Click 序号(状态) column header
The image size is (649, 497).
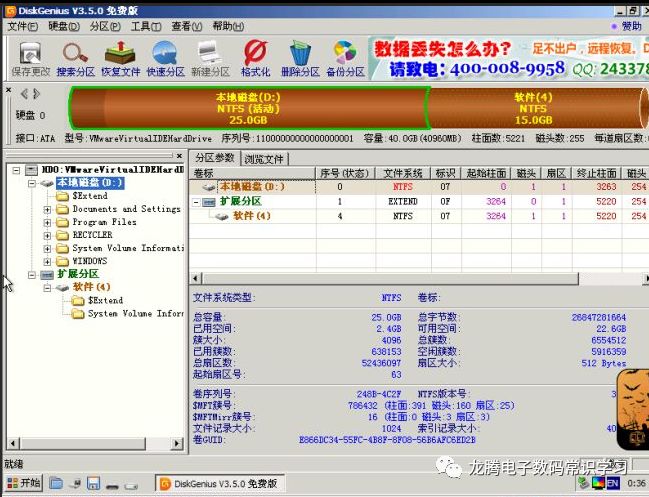(345, 173)
